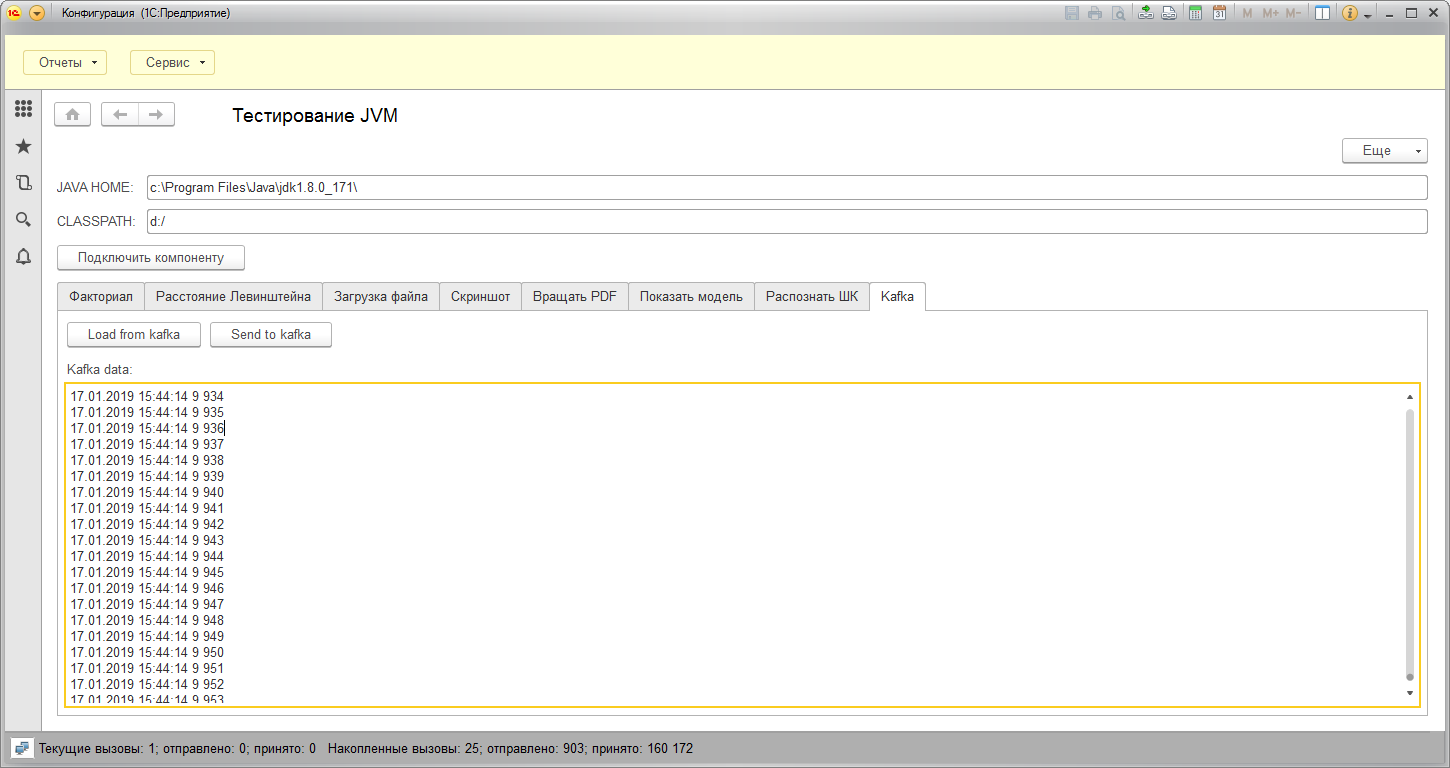This screenshot has width=1450, height=768.
Task: Open the Calculator icon
Action: (x=1195, y=13)
